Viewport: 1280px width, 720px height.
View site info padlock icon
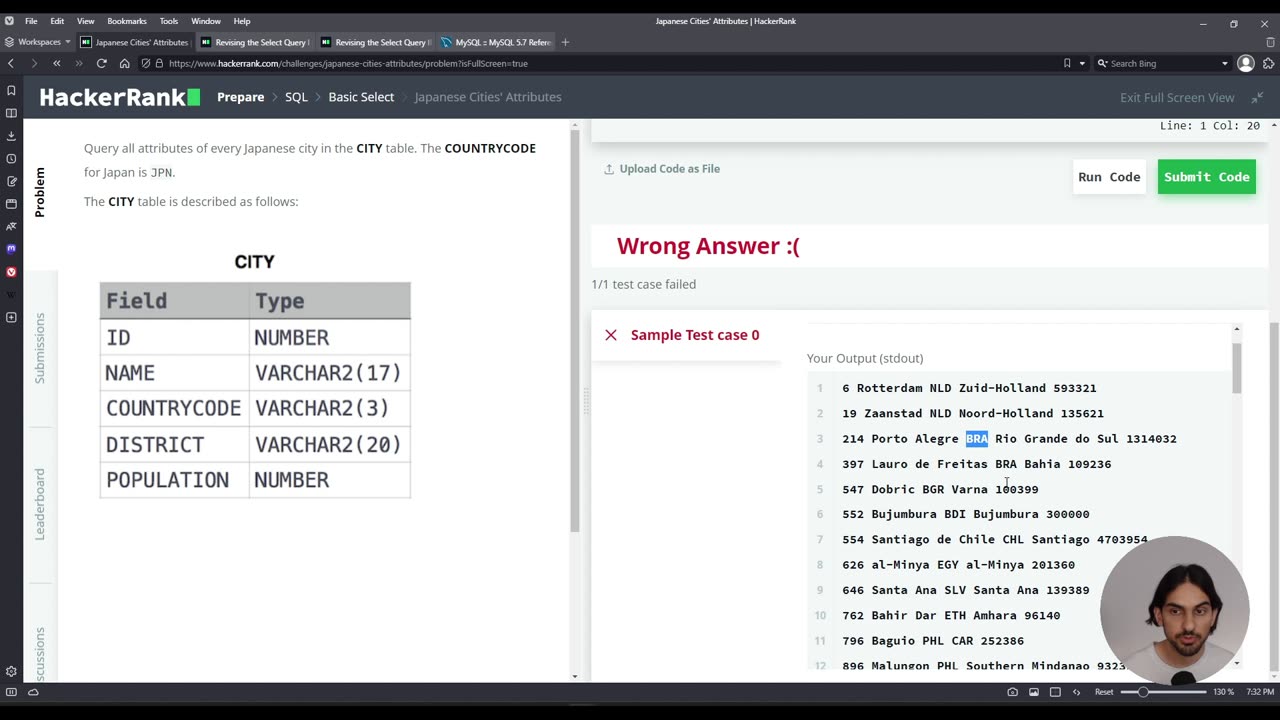point(159,63)
